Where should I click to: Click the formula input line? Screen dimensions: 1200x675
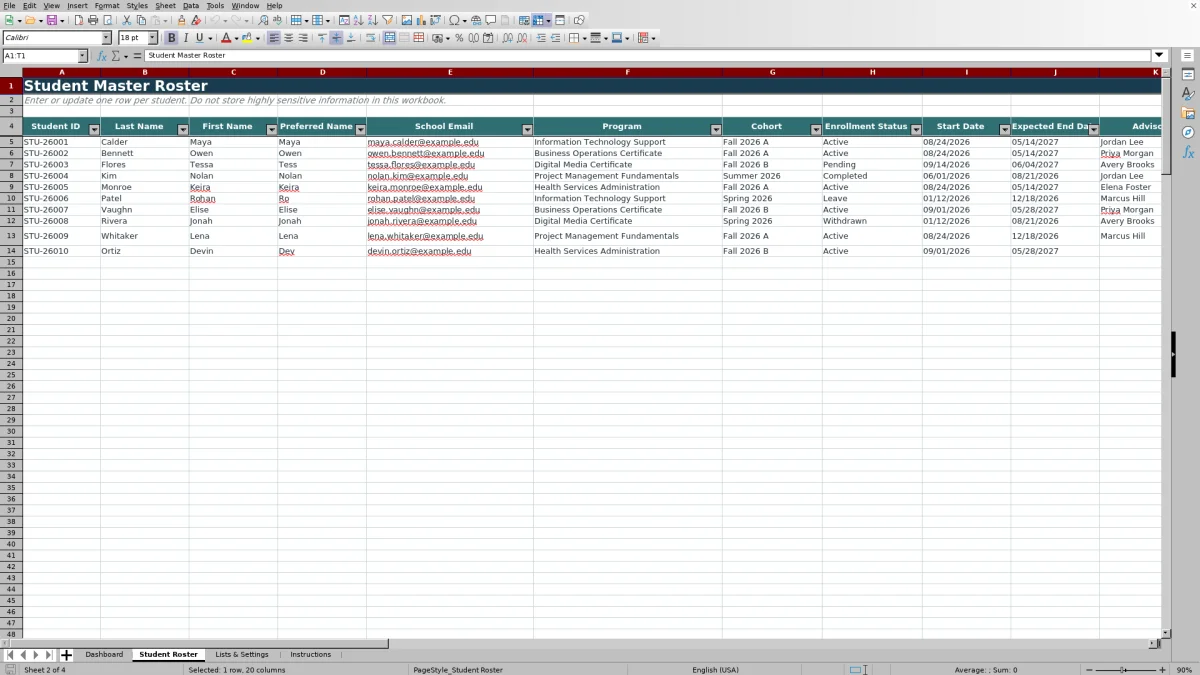click(648, 56)
